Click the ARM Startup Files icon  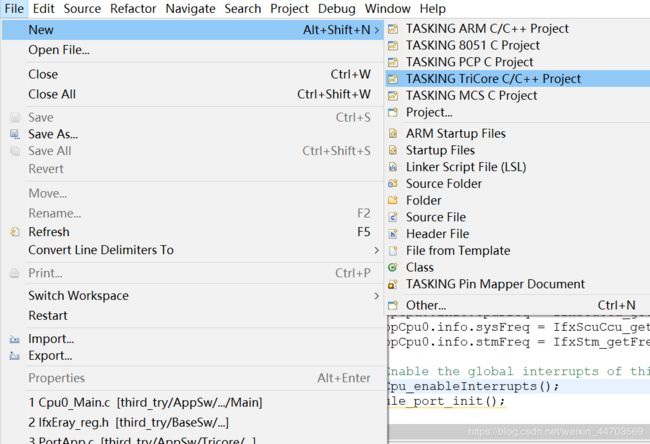coord(393,133)
